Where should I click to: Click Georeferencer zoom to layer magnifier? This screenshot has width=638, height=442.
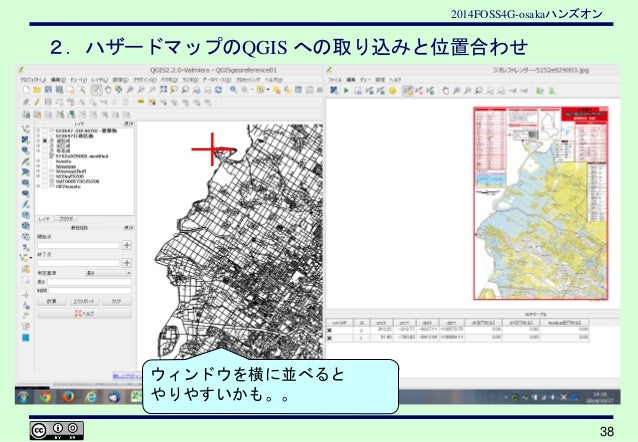[x=478, y=90]
